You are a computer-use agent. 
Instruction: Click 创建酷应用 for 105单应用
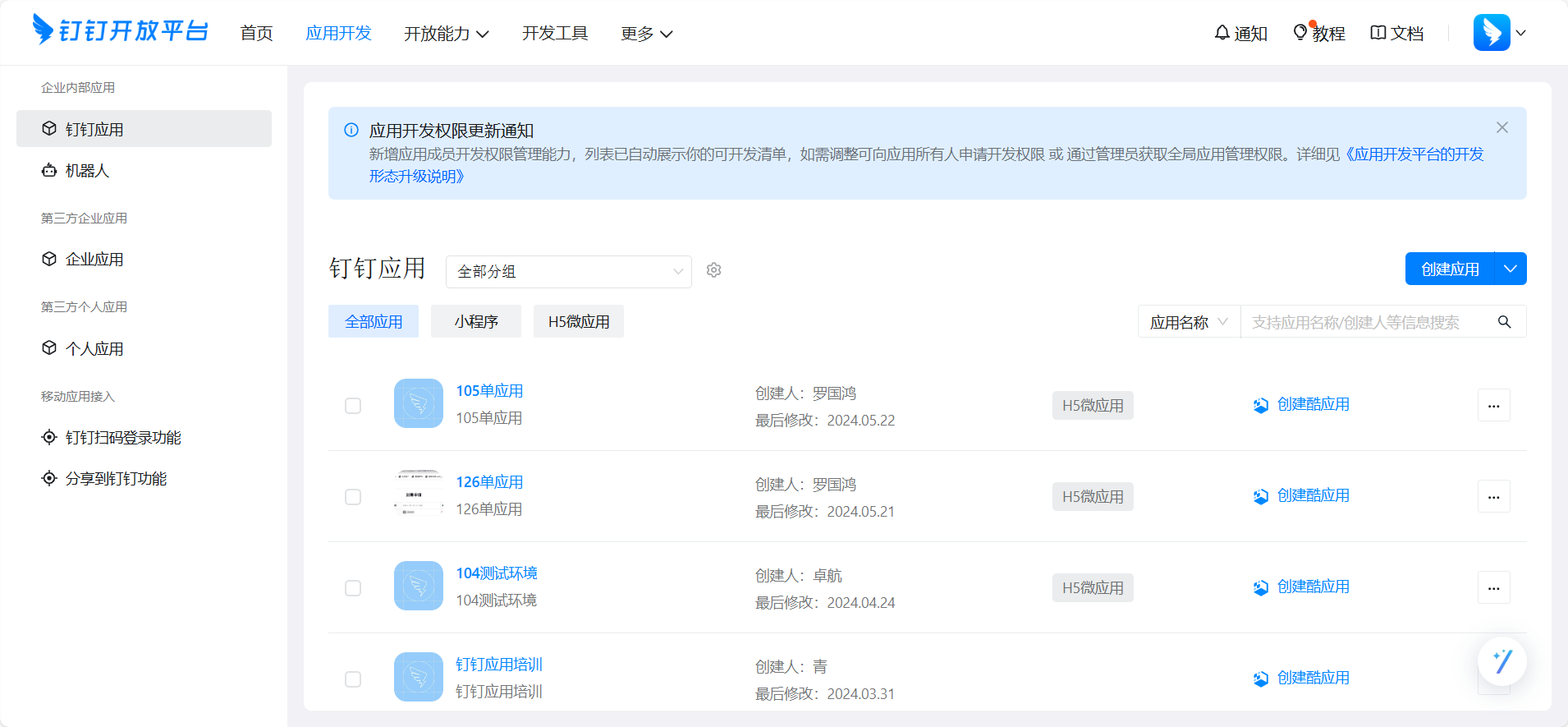point(1314,404)
